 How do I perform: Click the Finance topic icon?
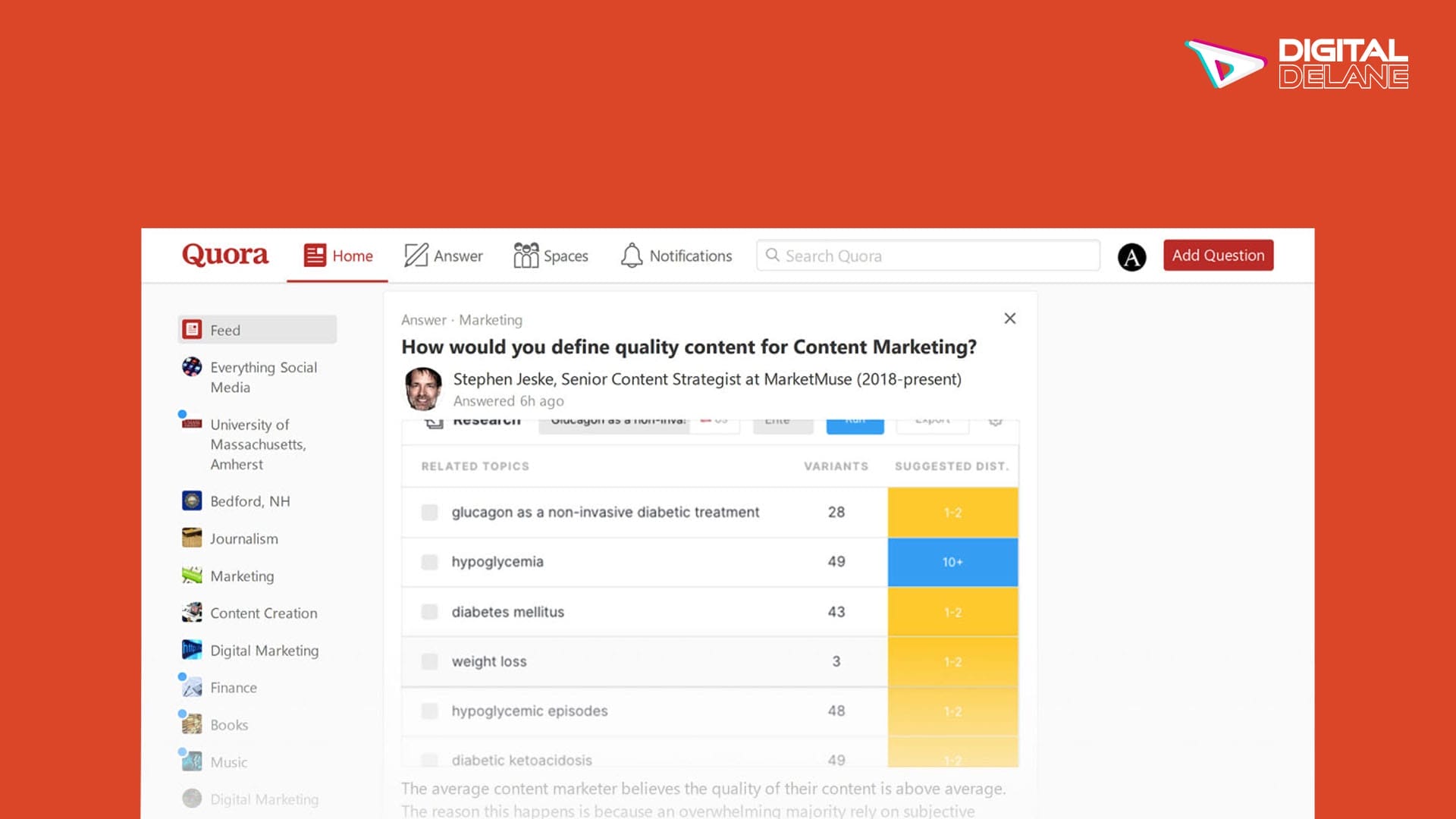click(x=192, y=687)
